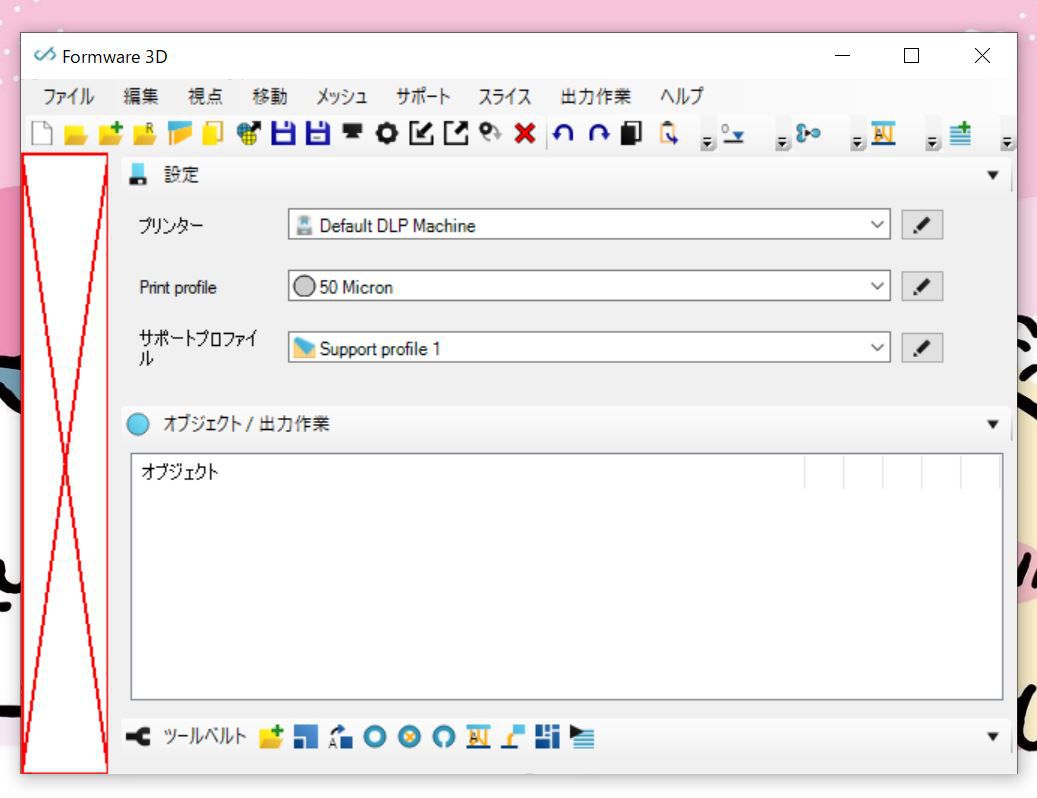The width and height of the screenshot is (1037, 798).
Task: Open the Print profile dropdown 50 Micron
Action: tap(589, 286)
